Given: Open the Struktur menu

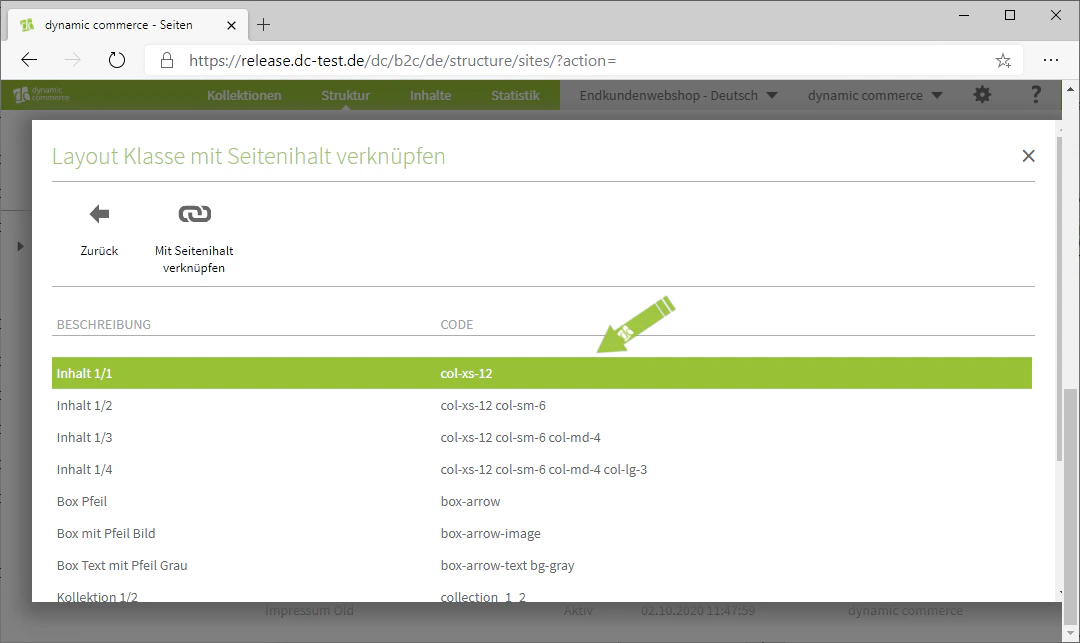Looking at the screenshot, I should pos(345,95).
